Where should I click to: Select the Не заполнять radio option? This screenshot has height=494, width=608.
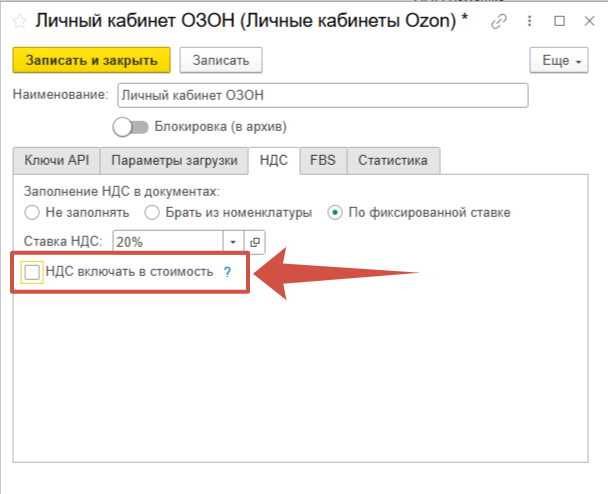point(32,212)
